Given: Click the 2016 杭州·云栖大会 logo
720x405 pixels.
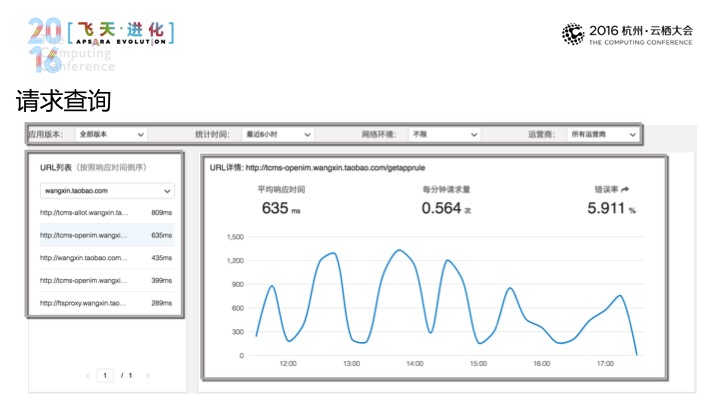Looking at the screenshot, I should pos(627,34).
